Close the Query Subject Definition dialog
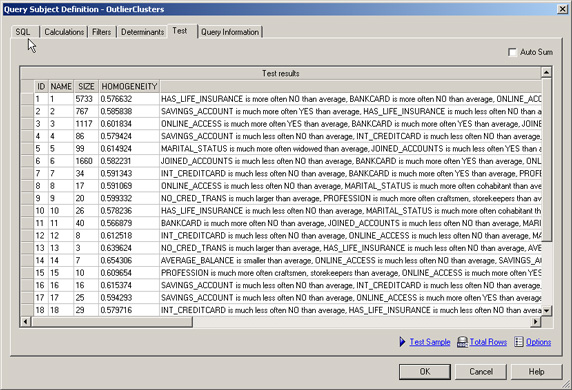The width and height of the screenshot is (572, 390). (563, 9)
